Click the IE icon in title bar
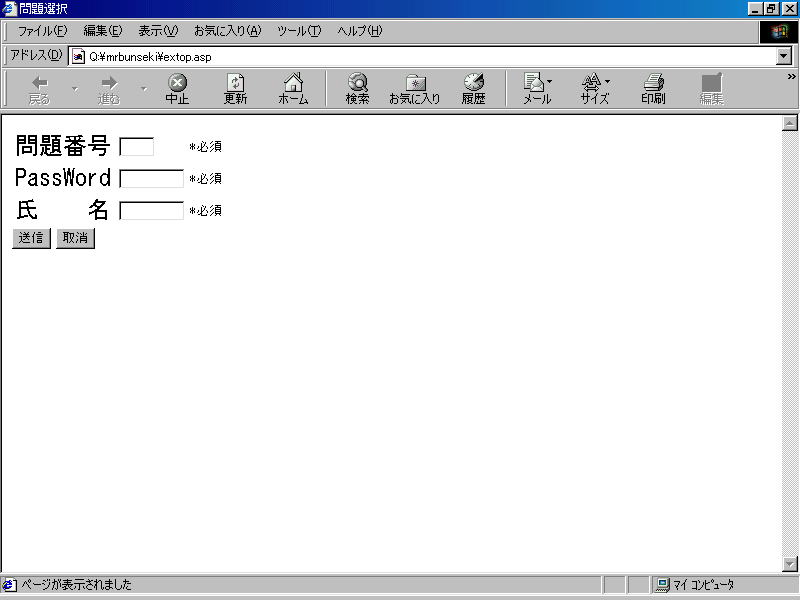Screen dimensions: 800x600 [x=9, y=9]
